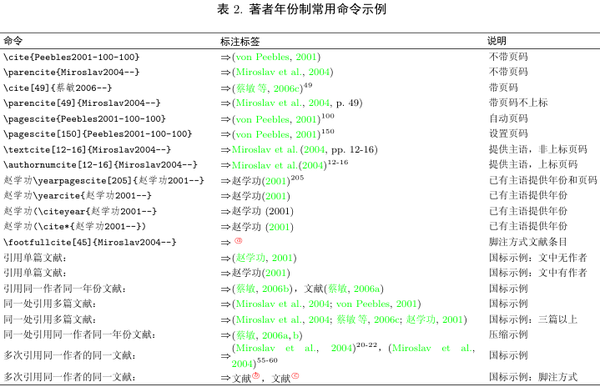Click the 压缩示例 description cell
This screenshot has width=600, height=387.
tap(508, 334)
